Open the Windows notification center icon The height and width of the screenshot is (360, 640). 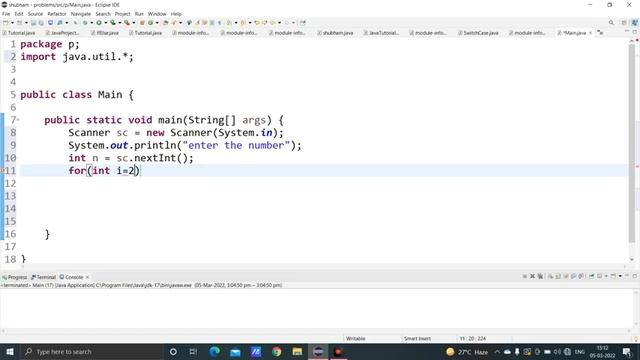tap(627, 351)
